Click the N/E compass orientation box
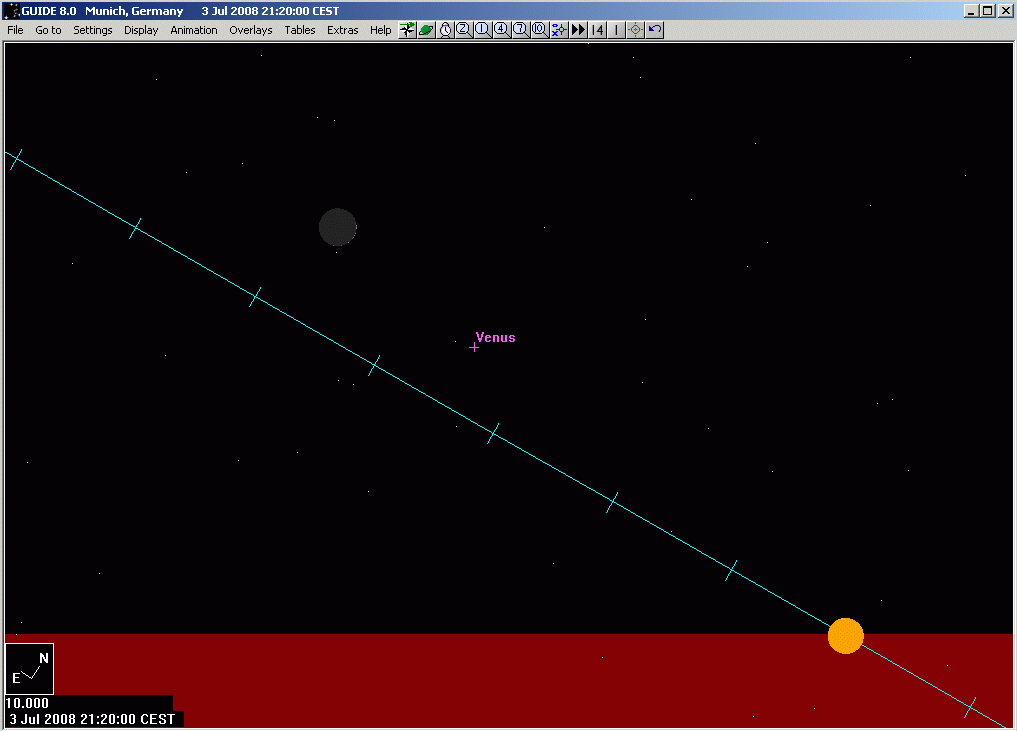Image resolution: width=1017 pixels, height=731 pixels. [x=29, y=669]
